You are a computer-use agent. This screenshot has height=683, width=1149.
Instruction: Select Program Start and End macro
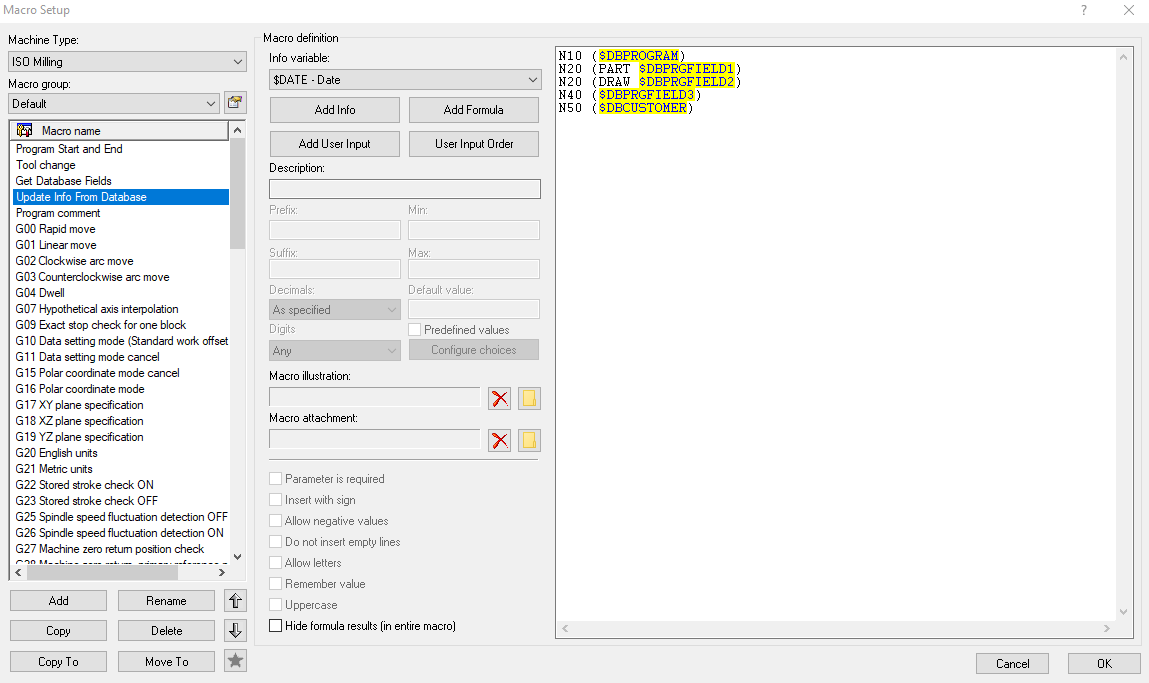point(121,149)
